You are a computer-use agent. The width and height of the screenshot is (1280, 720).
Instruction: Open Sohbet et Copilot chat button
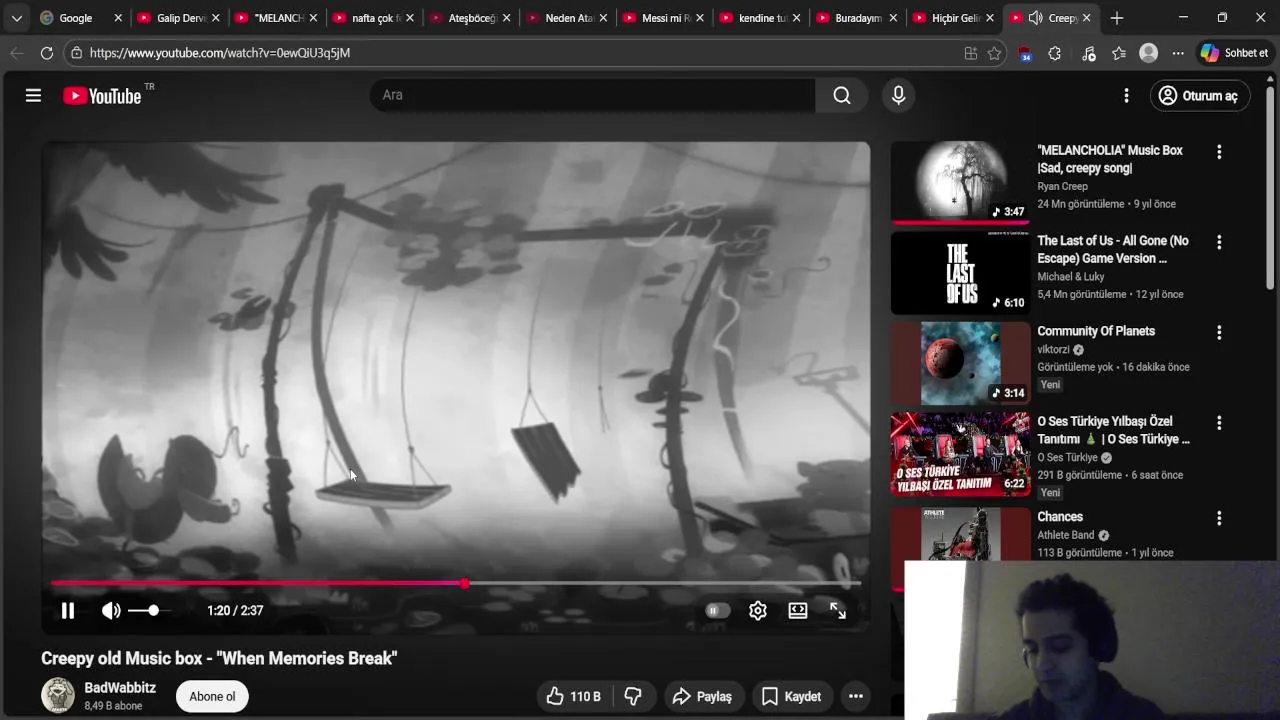[1235, 53]
